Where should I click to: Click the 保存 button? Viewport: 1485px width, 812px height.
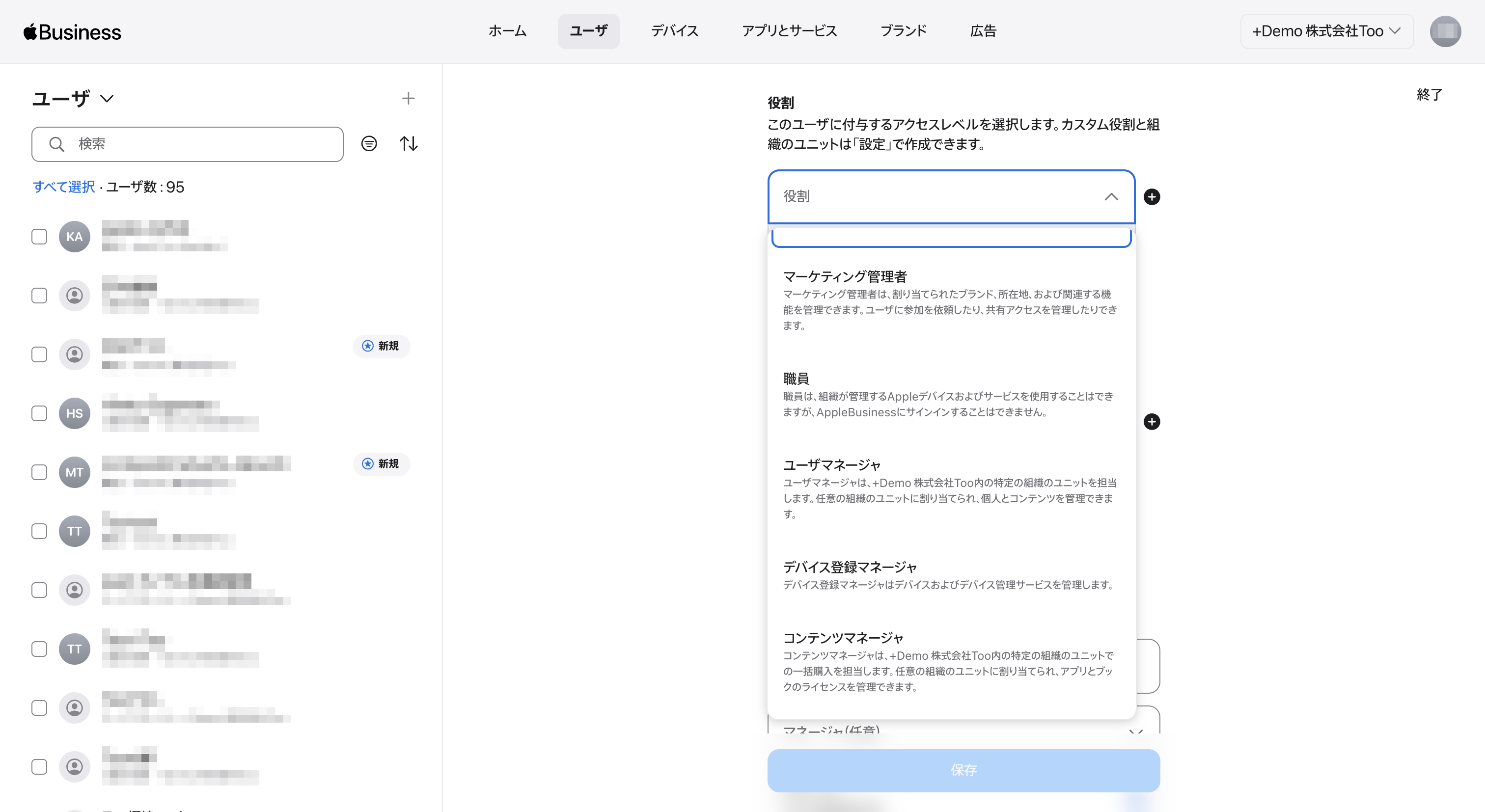[x=963, y=770]
